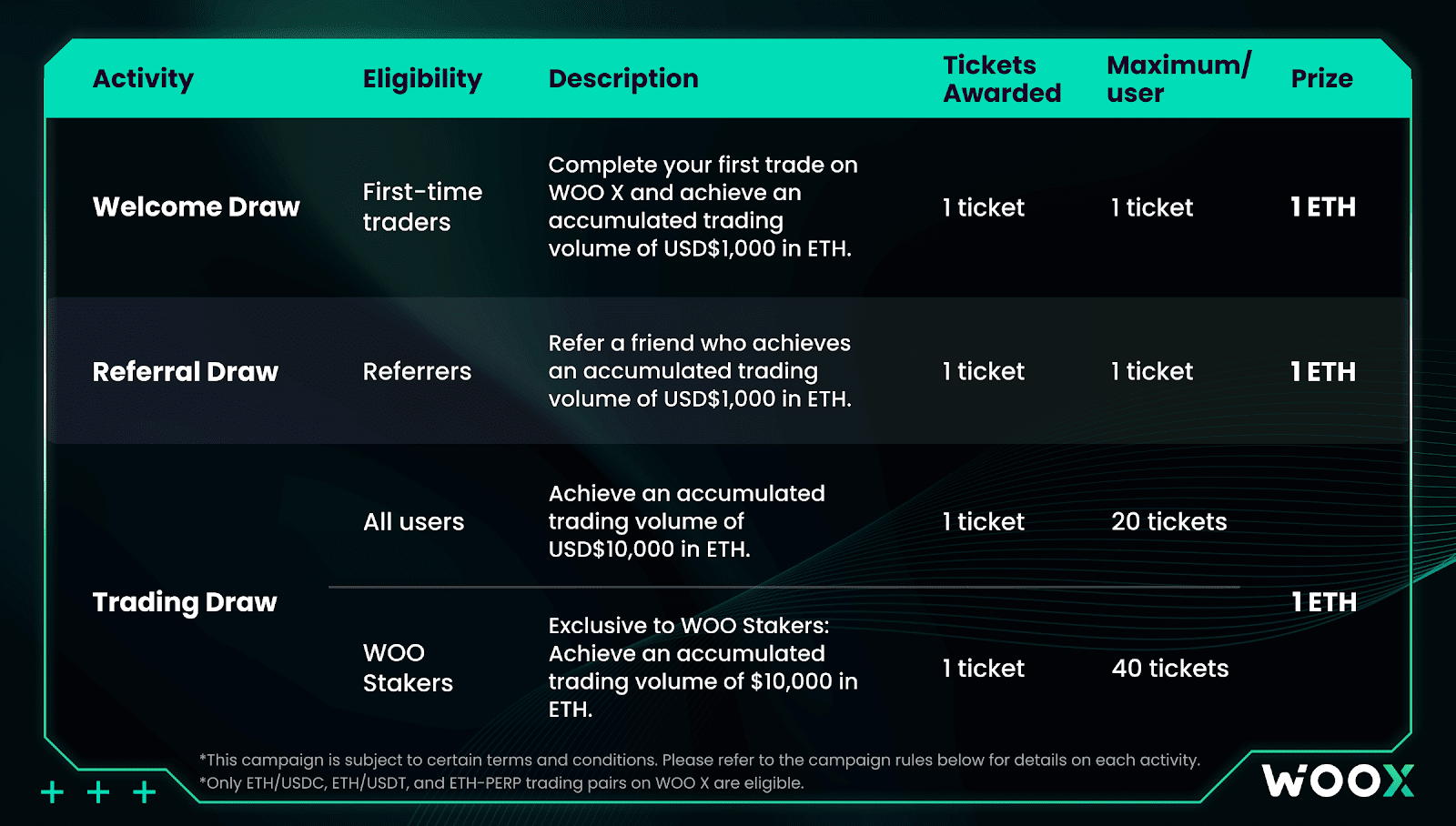Select the Activity column header
Screen dimensions: 1456x826
143,79
